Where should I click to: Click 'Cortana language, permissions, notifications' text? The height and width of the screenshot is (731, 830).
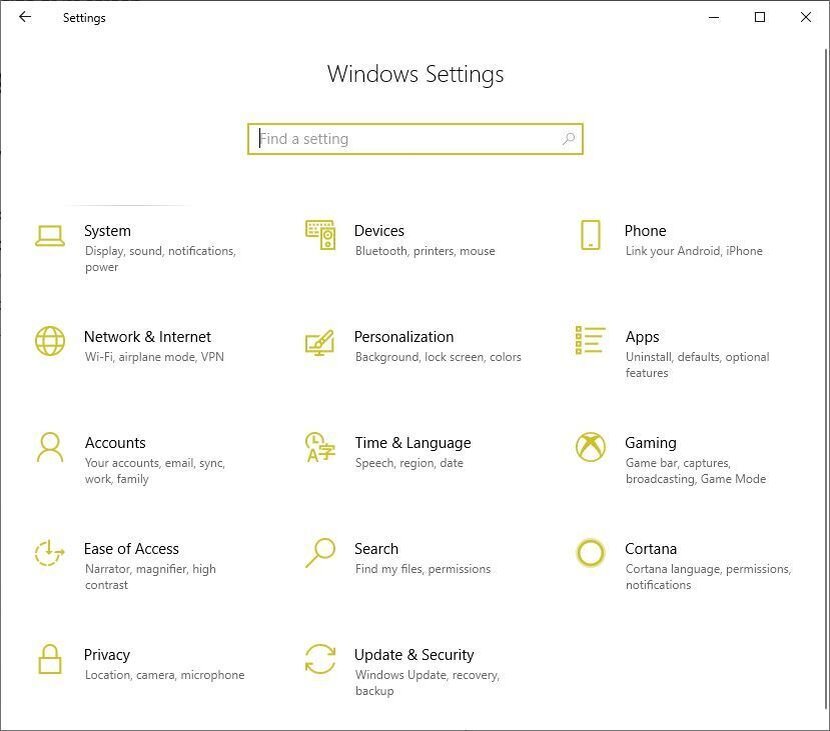tap(708, 576)
